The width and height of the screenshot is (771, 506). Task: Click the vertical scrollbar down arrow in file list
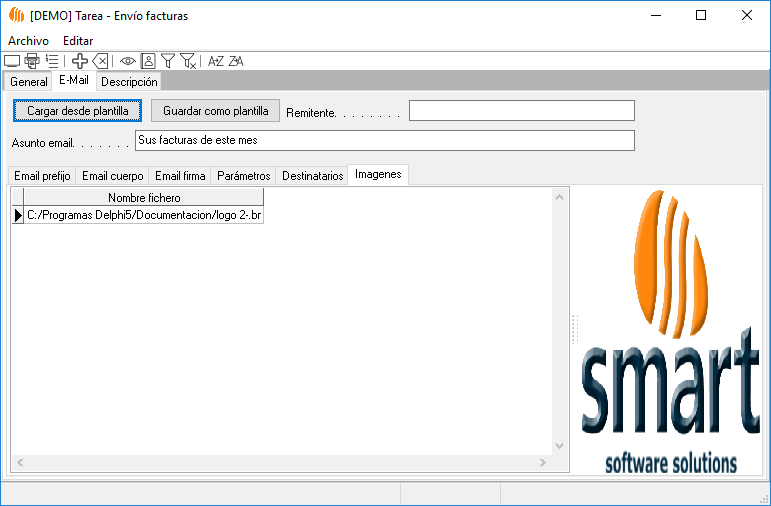pyautogui.click(x=560, y=447)
